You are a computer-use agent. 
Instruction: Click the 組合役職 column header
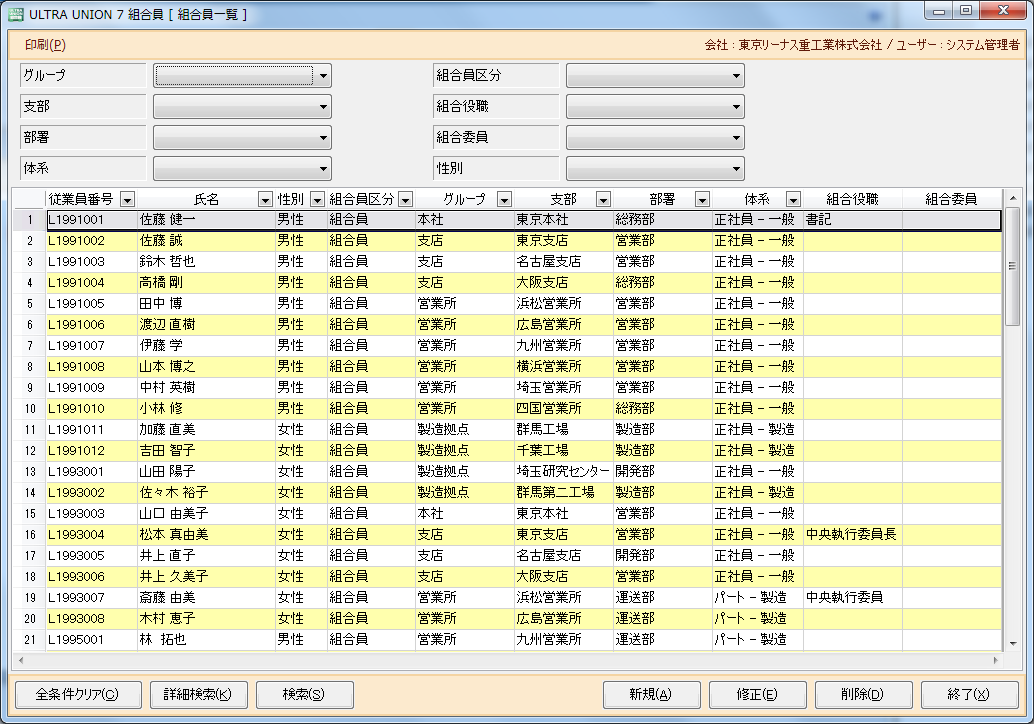tap(853, 199)
